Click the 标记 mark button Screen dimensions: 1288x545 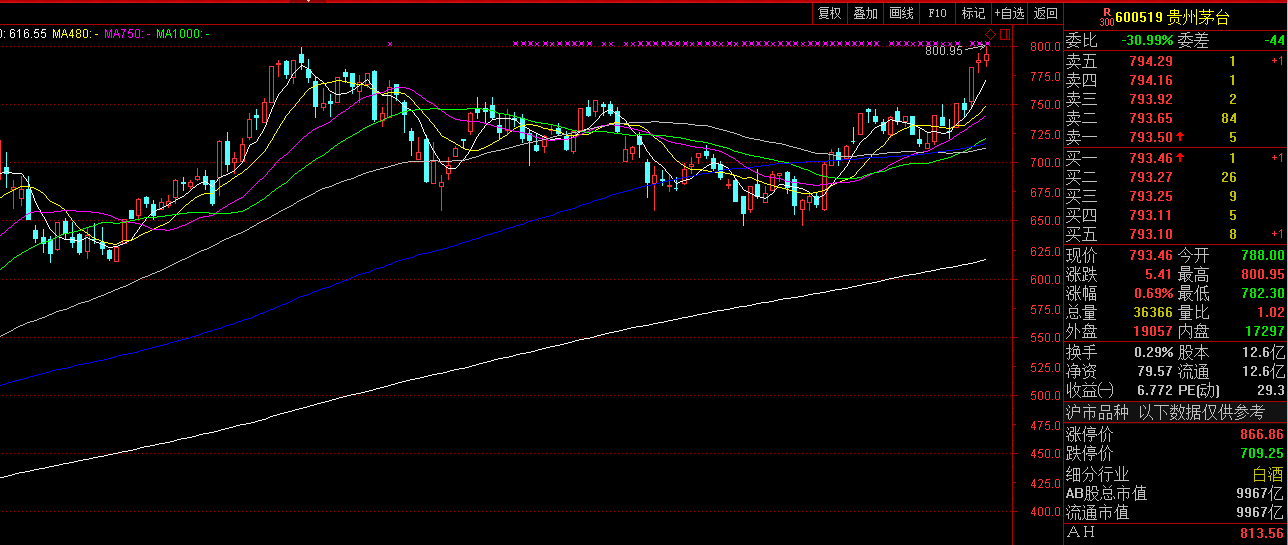point(972,13)
